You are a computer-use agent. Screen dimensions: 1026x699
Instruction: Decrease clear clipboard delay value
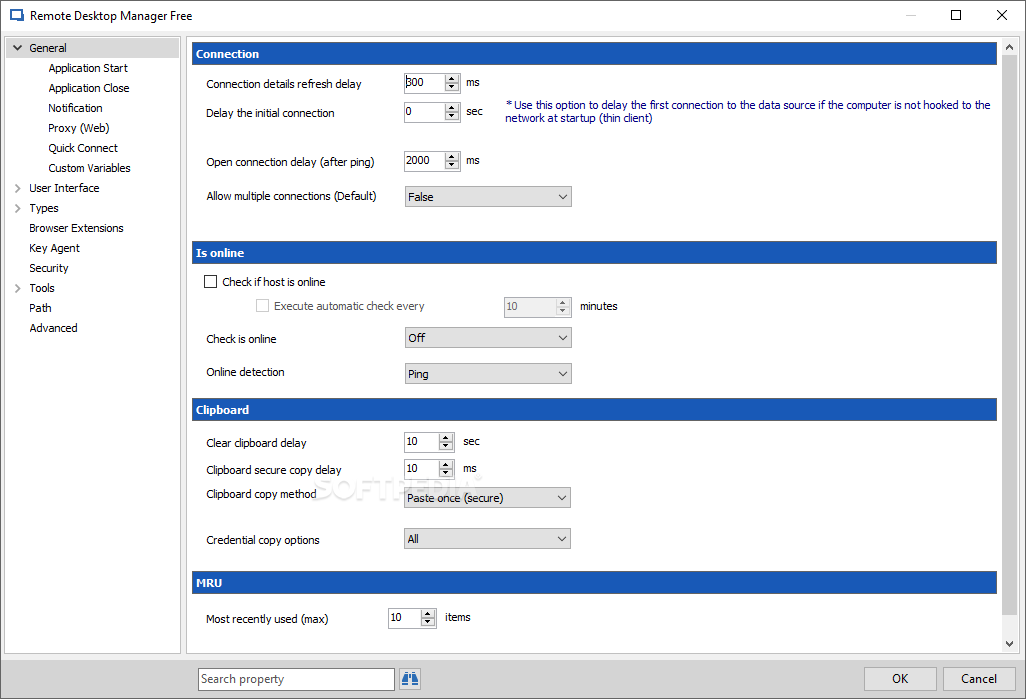[446, 446]
